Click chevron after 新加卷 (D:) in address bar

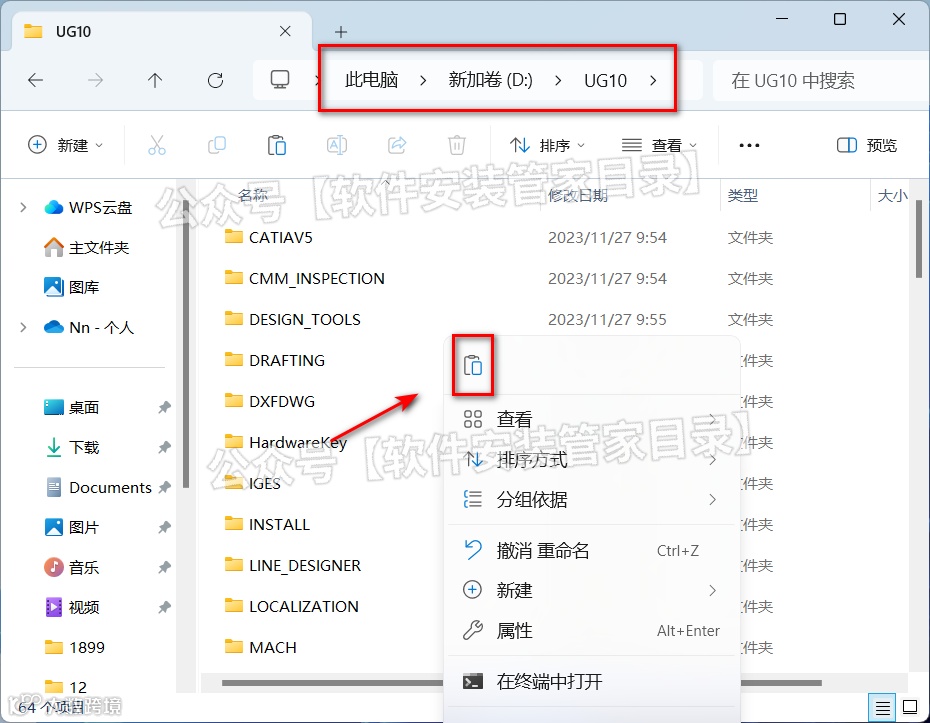pos(558,80)
